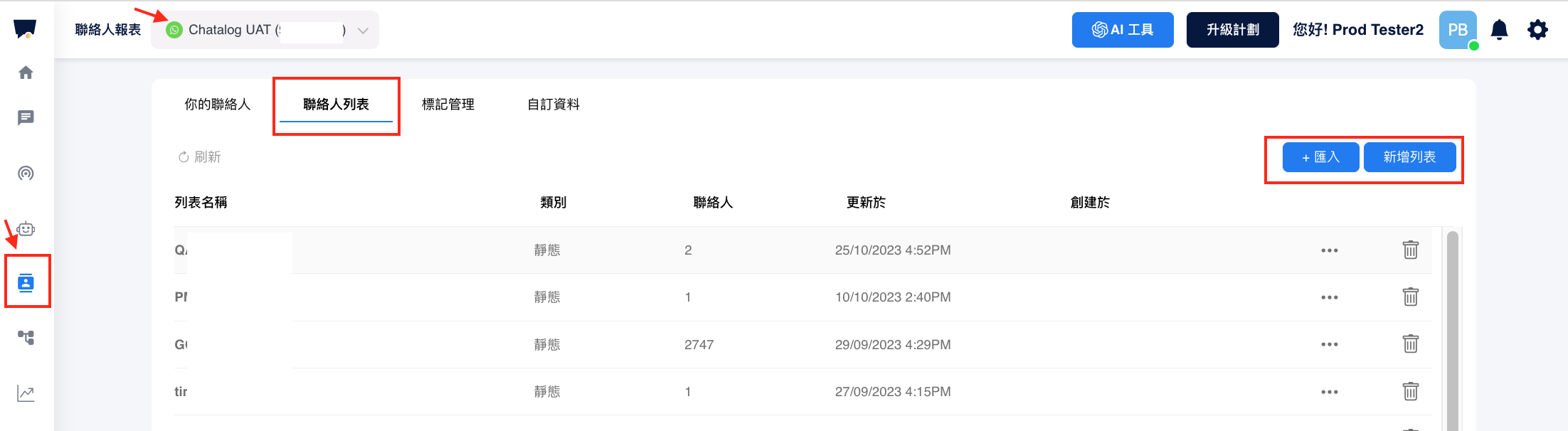
Task: Delete the list updated 25/10/2023
Action: [x=1410, y=250]
